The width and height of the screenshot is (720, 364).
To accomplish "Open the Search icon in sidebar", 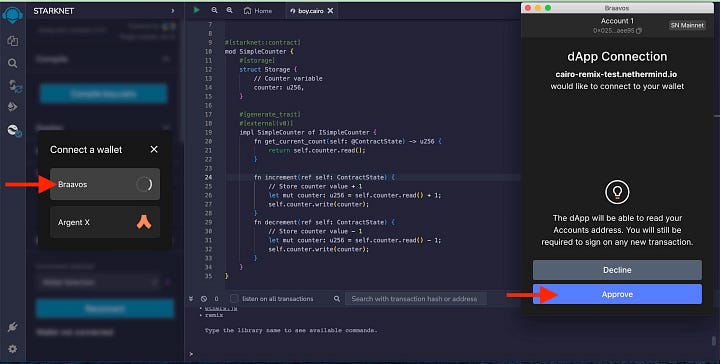I will click(13, 63).
